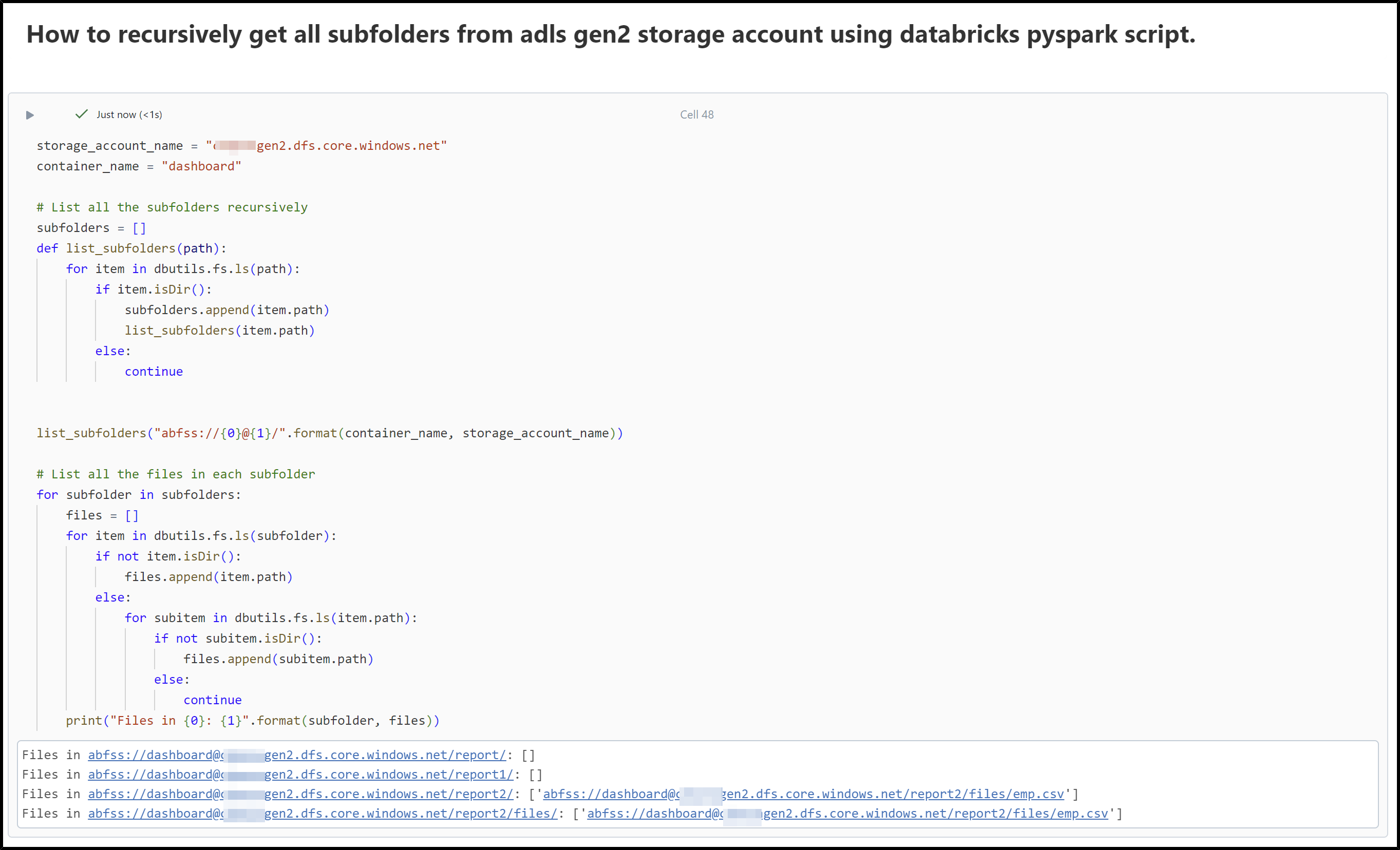Screen dimensions: 1400x850
Task: Open the report/ folder output link
Action: click(x=295, y=755)
